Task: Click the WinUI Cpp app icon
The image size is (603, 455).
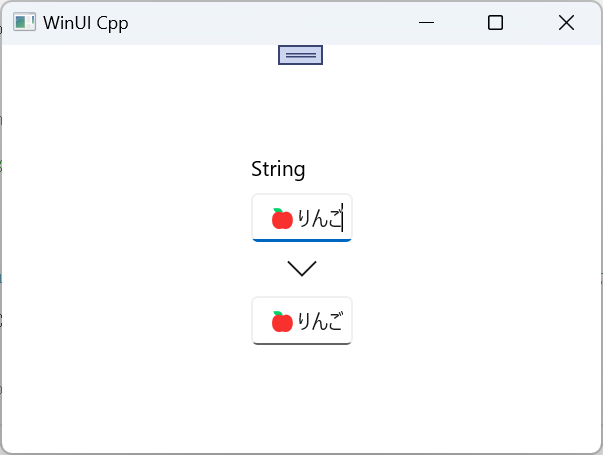Action: point(24,23)
